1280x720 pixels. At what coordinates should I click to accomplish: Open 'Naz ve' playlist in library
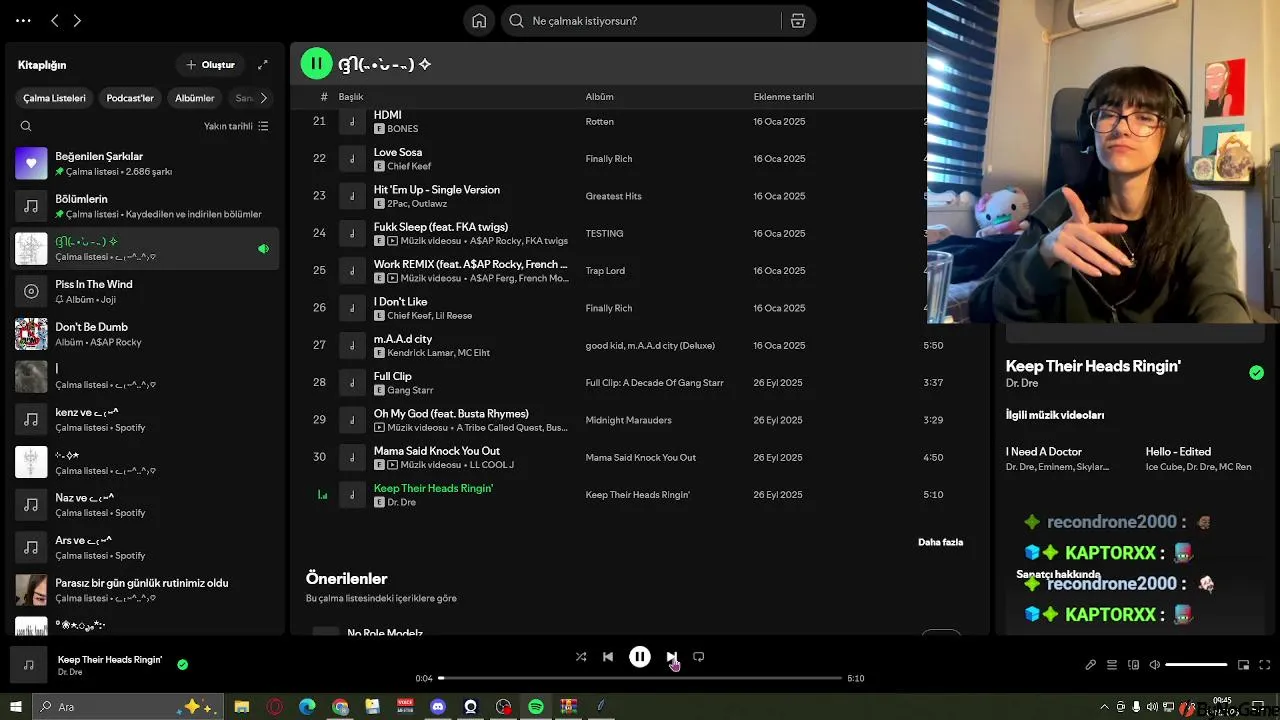146,504
